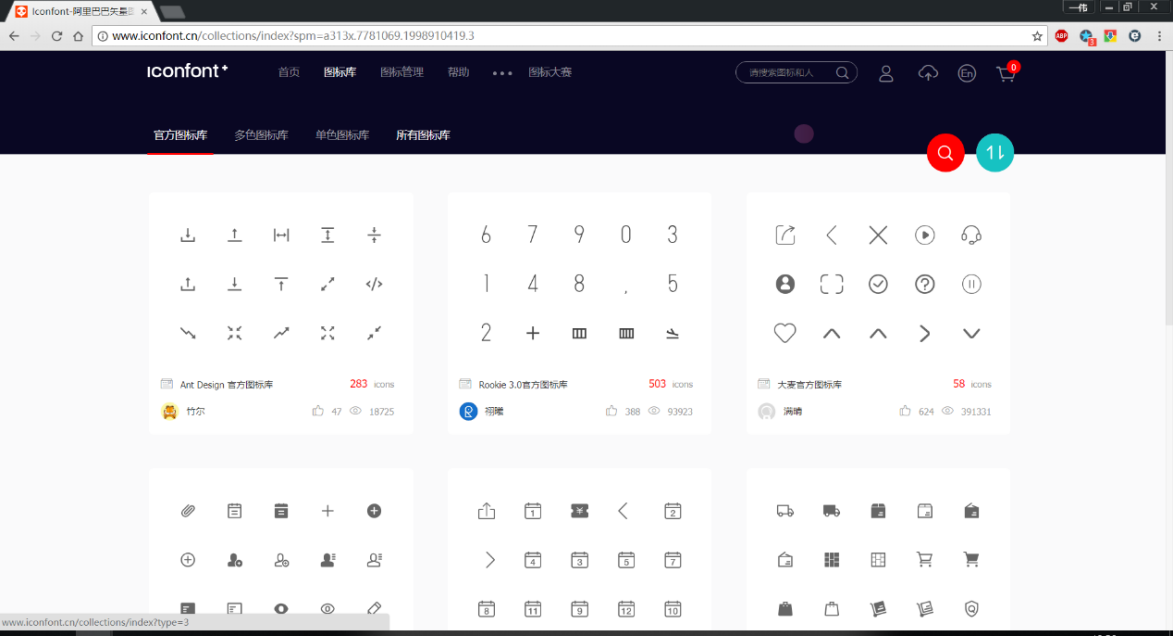Like the Ant Design icon library

318,411
